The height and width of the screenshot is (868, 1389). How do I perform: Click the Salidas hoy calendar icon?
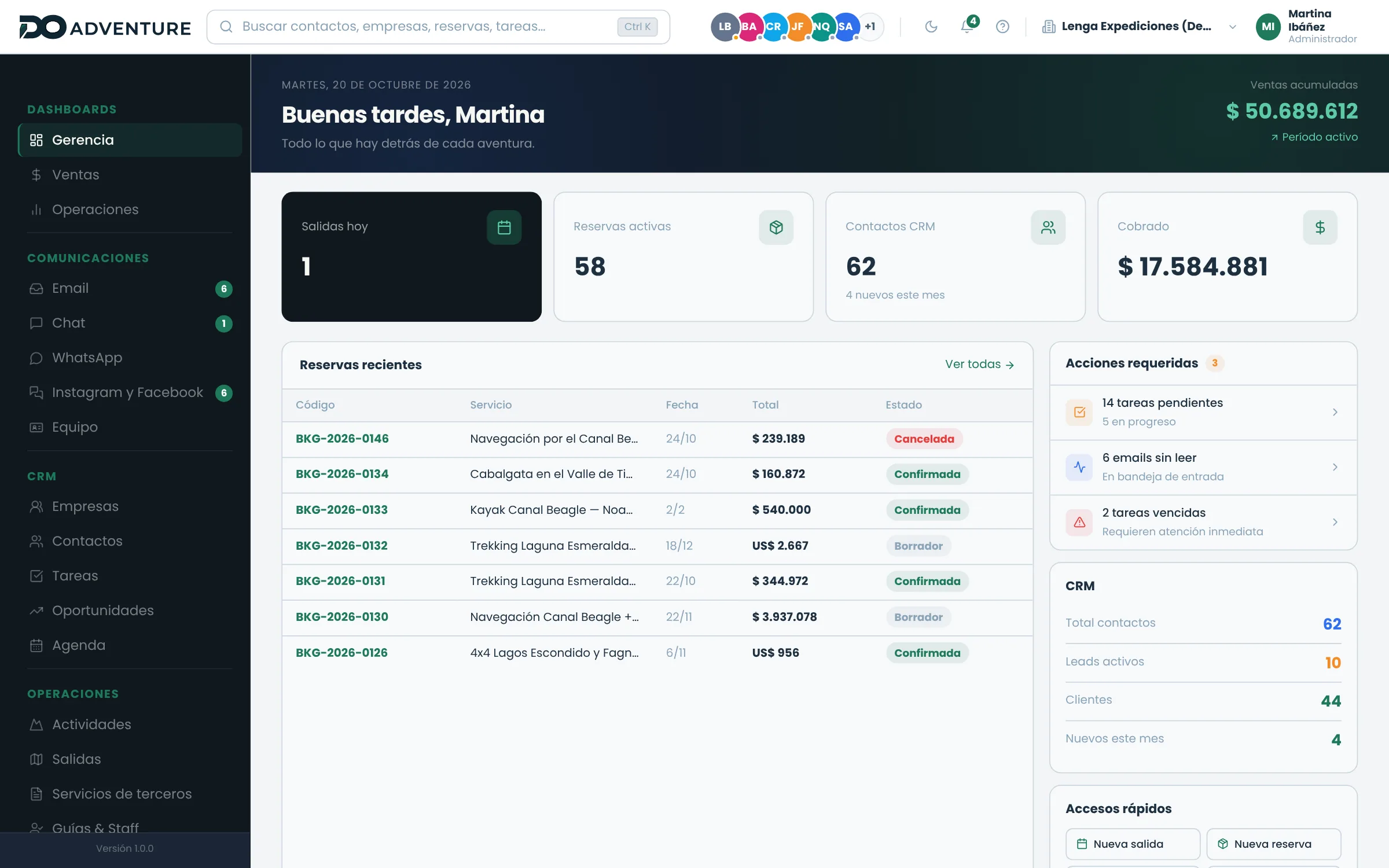[504, 227]
